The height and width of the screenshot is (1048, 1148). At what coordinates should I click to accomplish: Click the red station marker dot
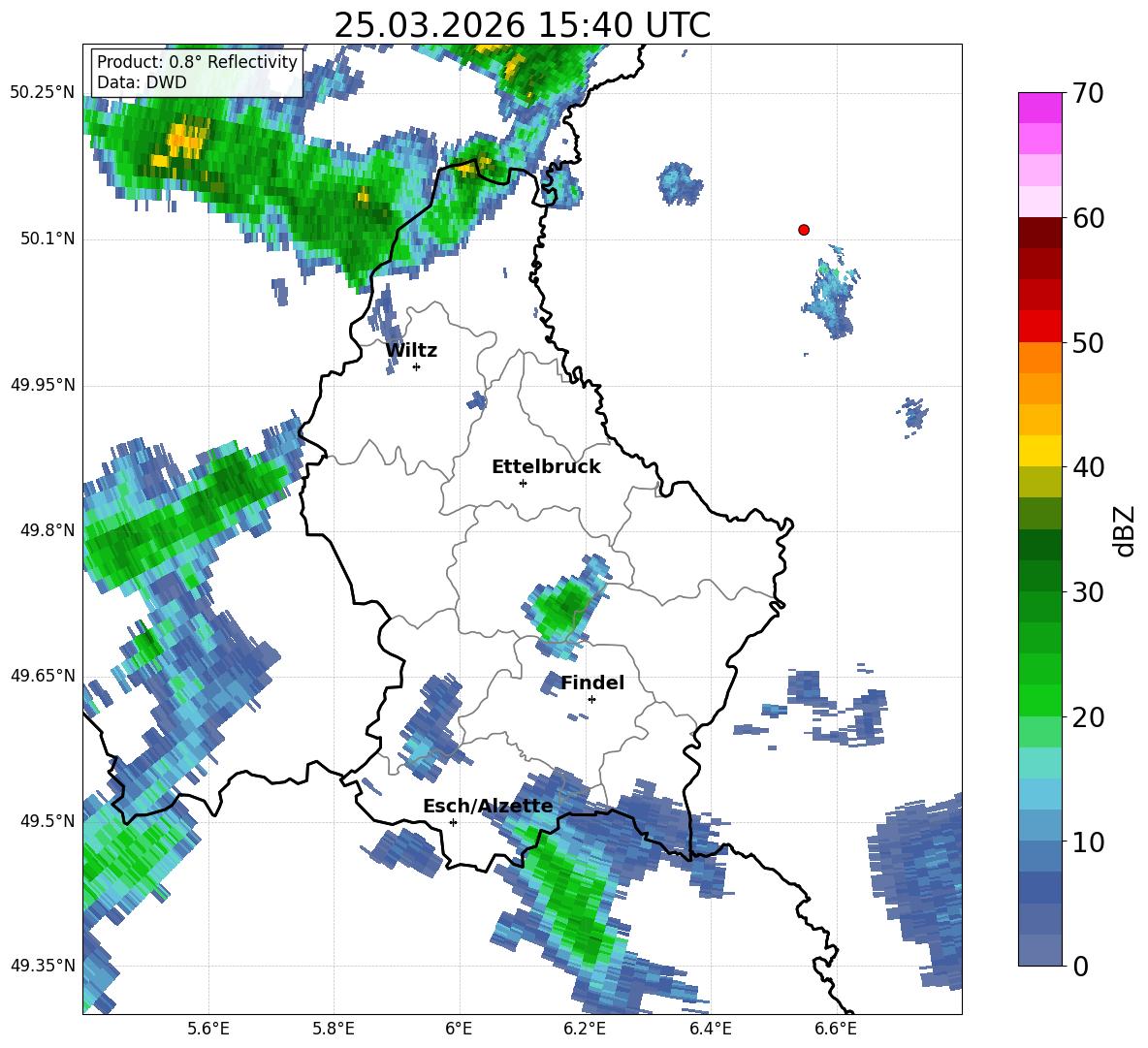tap(803, 230)
